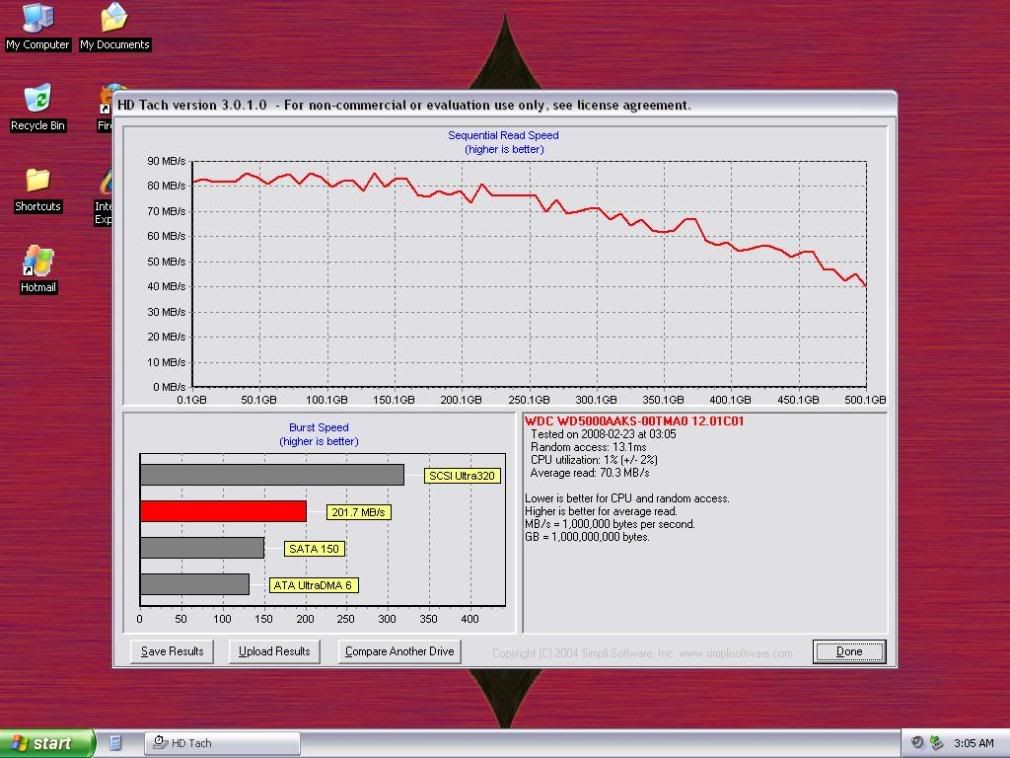Click the red burst speed bar

pyautogui.click(x=224, y=511)
